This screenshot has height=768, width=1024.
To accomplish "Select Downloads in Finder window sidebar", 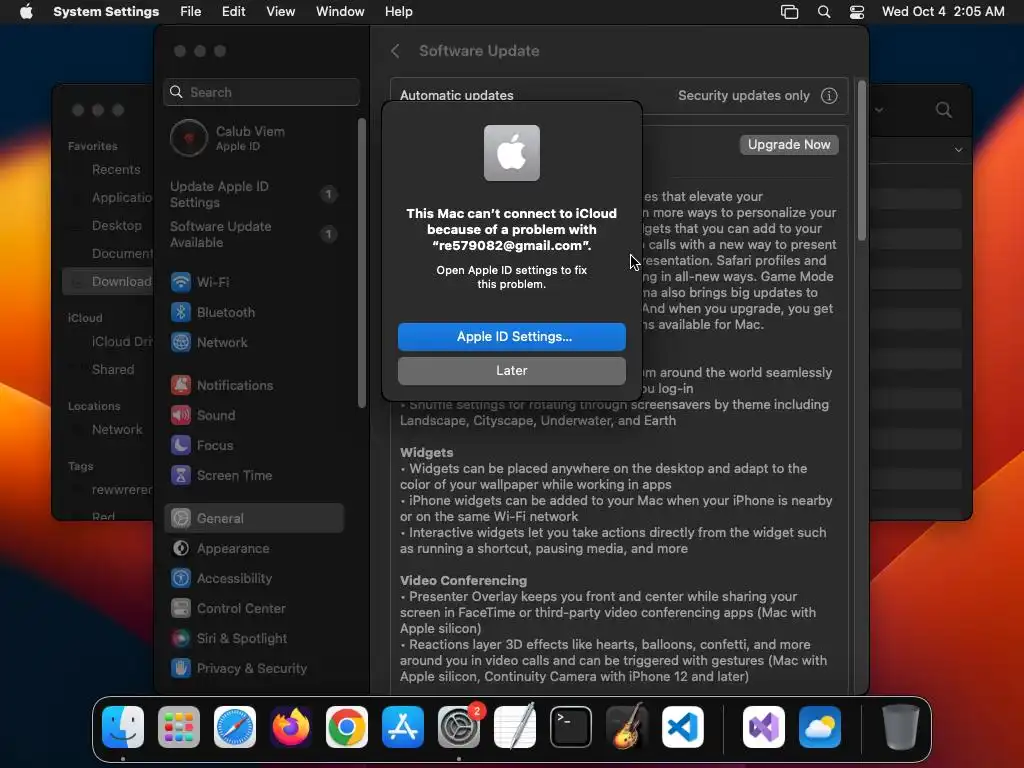I will coord(108,281).
